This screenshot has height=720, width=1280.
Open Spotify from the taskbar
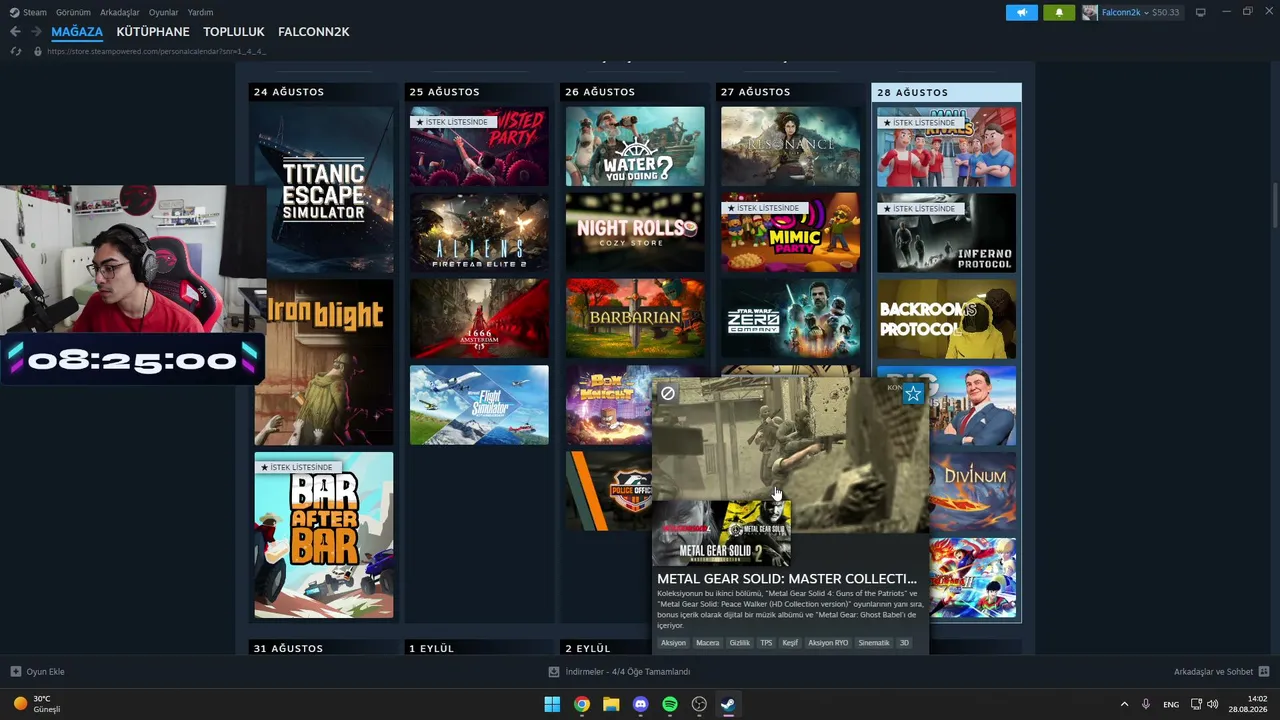(670, 704)
